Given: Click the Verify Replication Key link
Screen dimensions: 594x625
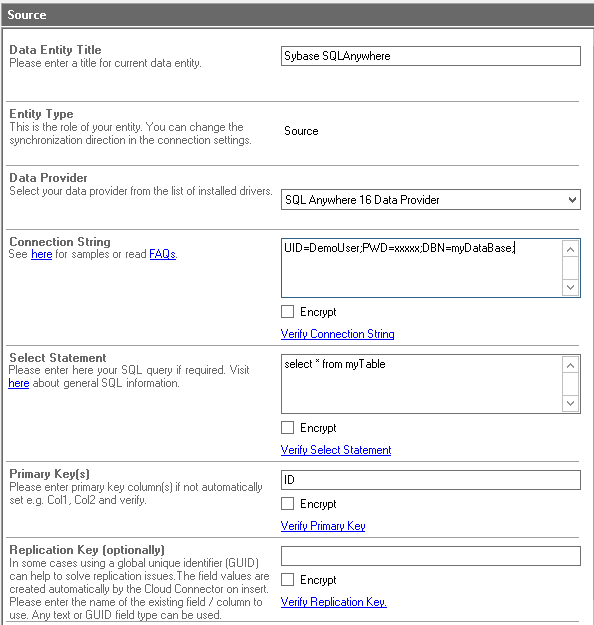Looking at the screenshot, I should pyautogui.click(x=334, y=602).
